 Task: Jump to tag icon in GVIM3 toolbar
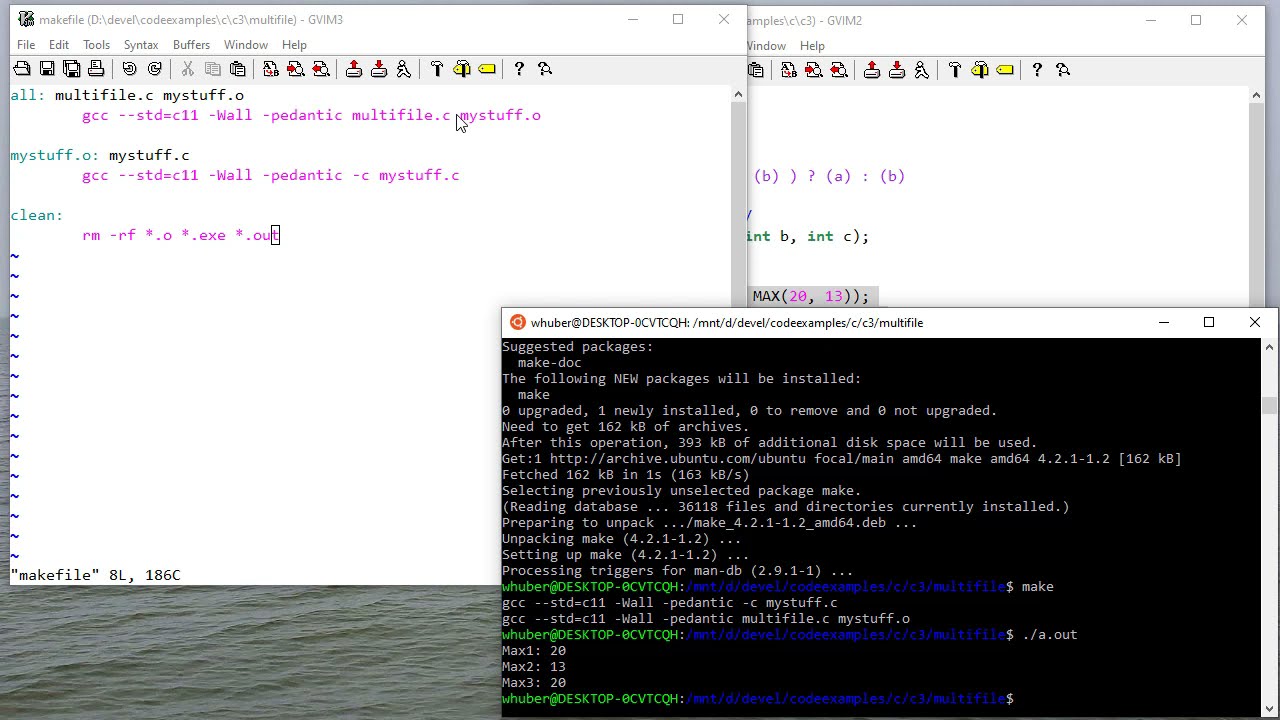487,69
